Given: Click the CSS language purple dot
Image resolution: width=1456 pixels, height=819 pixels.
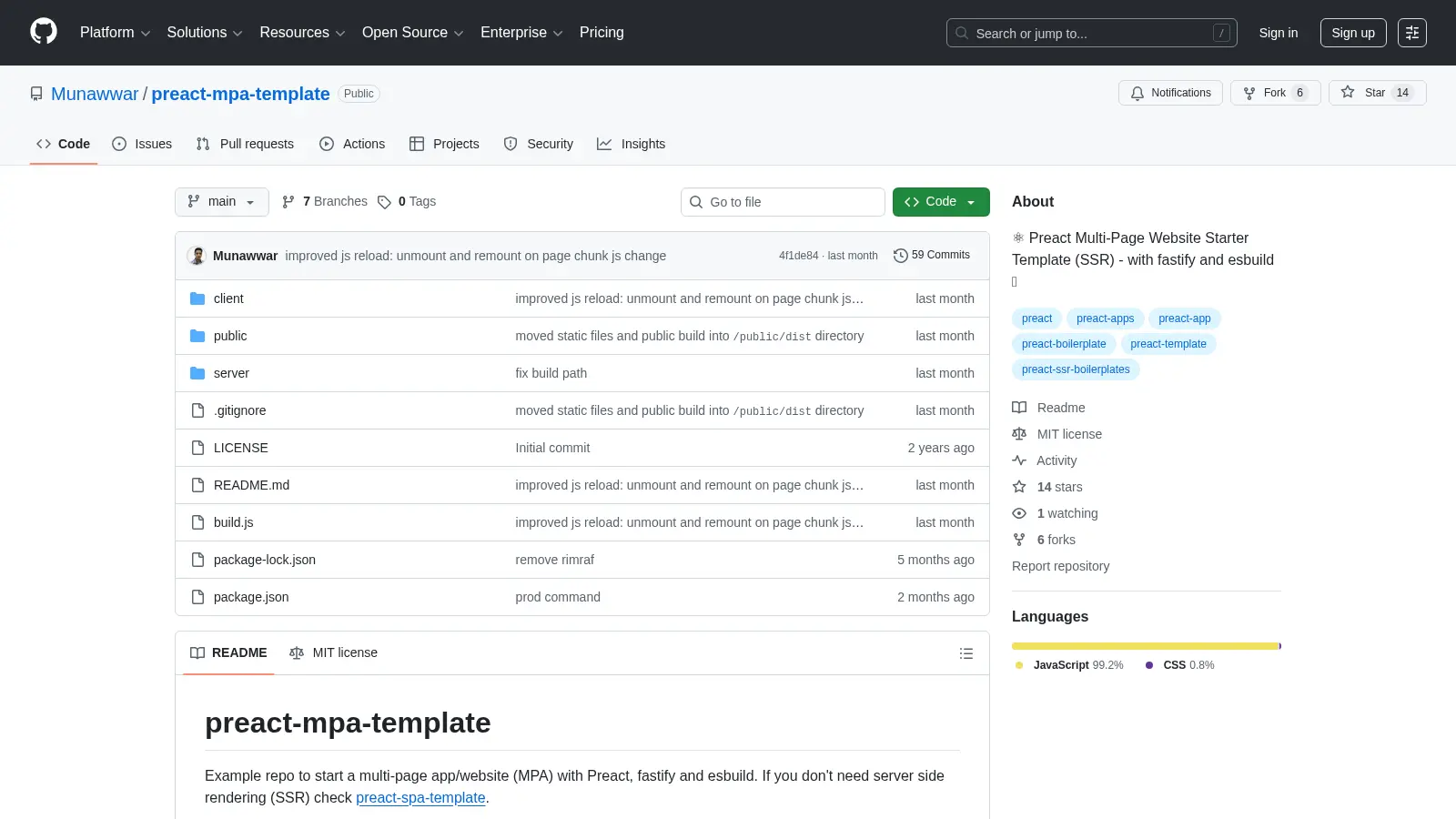Looking at the screenshot, I should [x=1149, y=665].
